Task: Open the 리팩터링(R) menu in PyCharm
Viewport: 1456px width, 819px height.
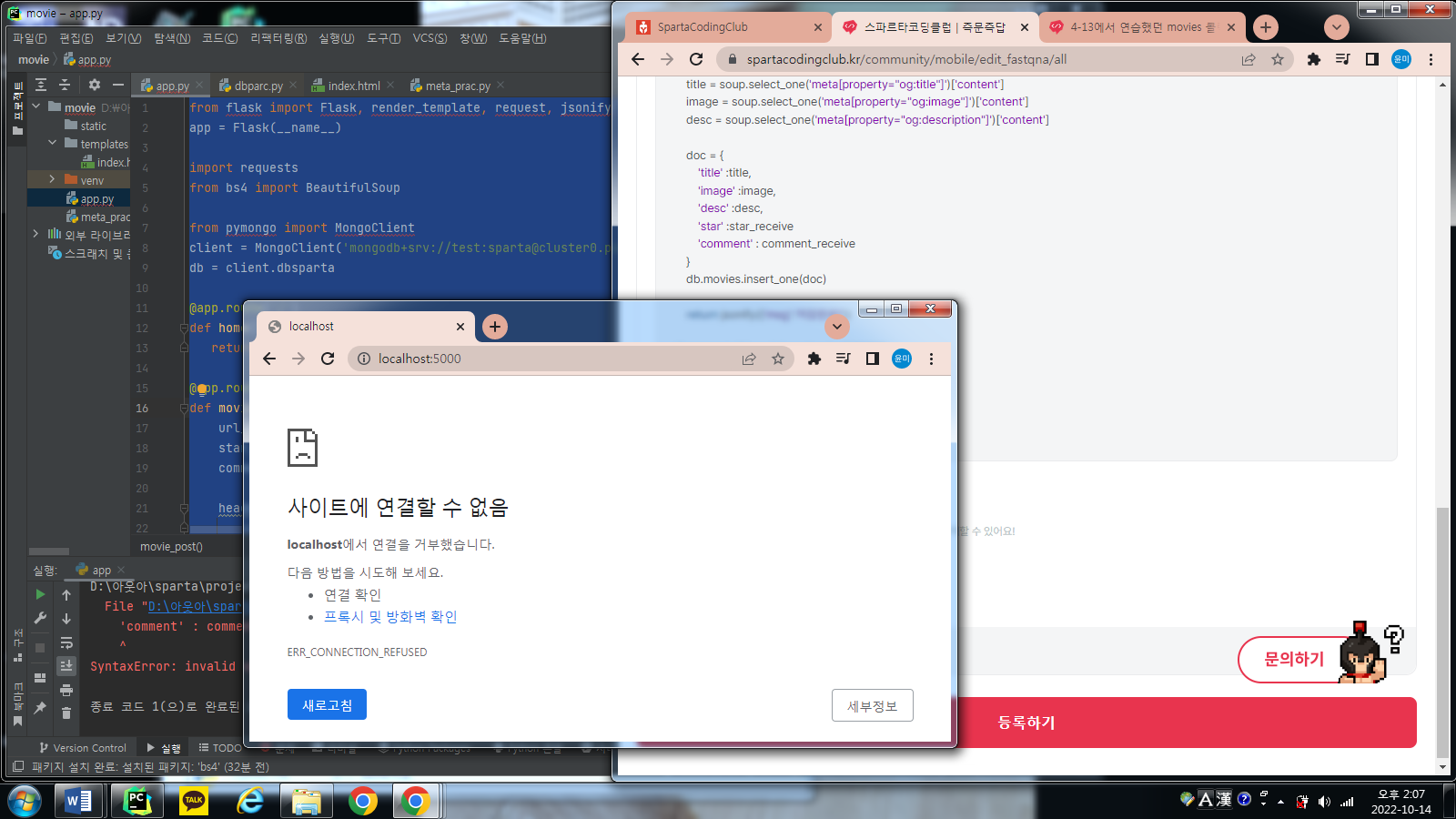Action: (278, 38)
